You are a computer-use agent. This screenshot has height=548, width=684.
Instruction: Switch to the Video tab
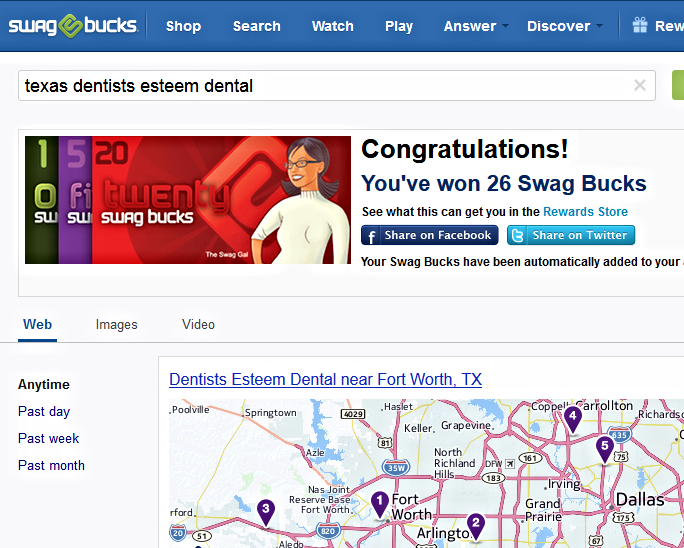[198, 325]
